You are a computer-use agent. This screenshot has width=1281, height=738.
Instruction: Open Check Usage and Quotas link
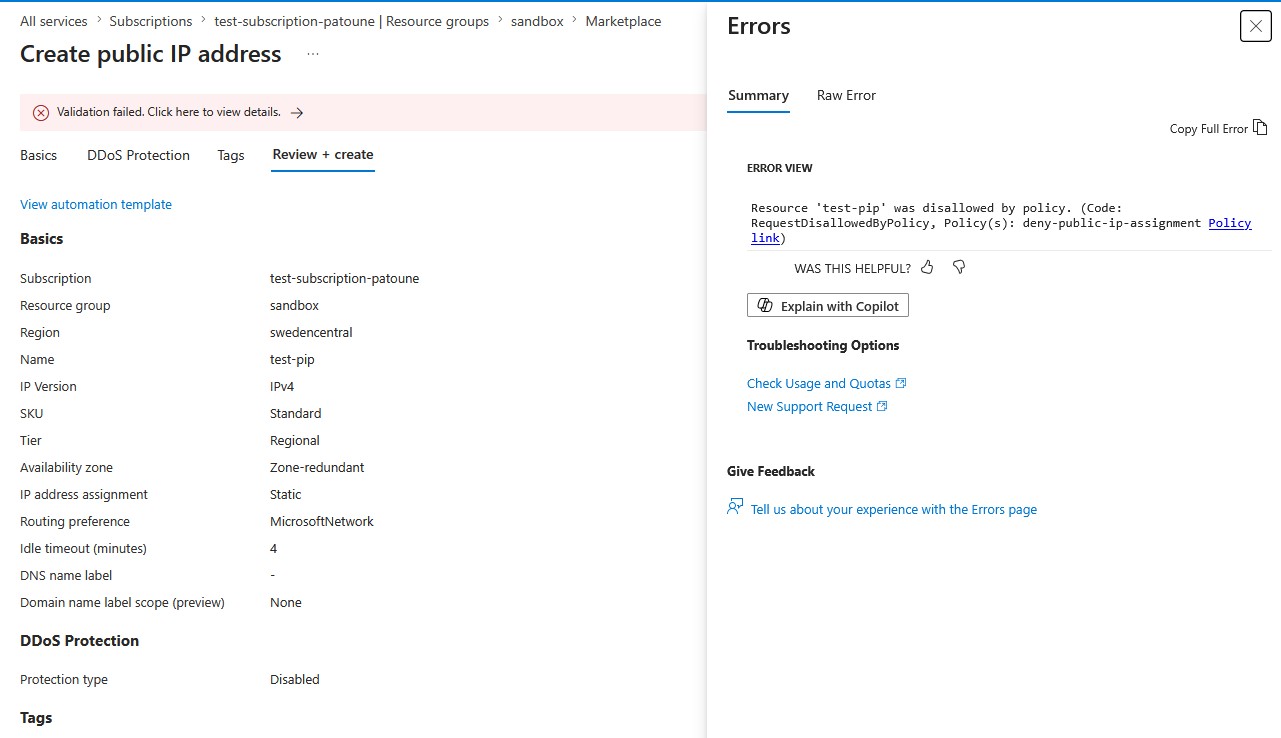[819, 383]
